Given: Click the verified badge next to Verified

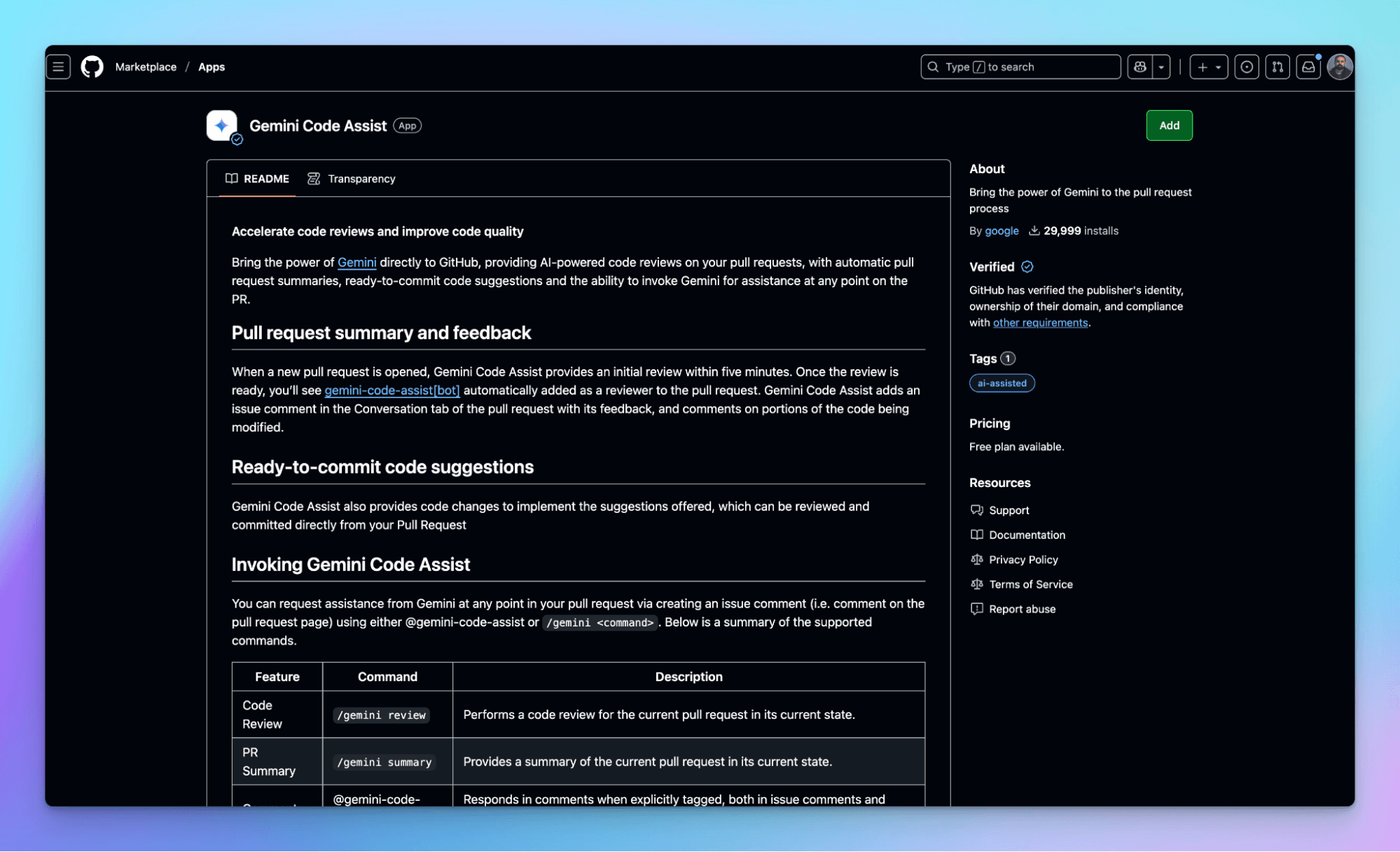Looking at the screenshot, I should [1027, 267].
